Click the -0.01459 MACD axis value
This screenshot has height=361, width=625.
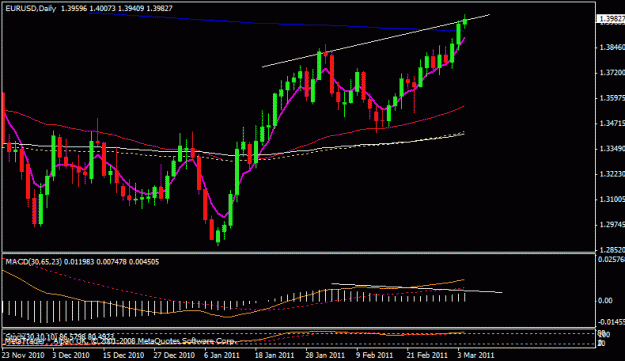pyautogui.click(x=611, y=322)
